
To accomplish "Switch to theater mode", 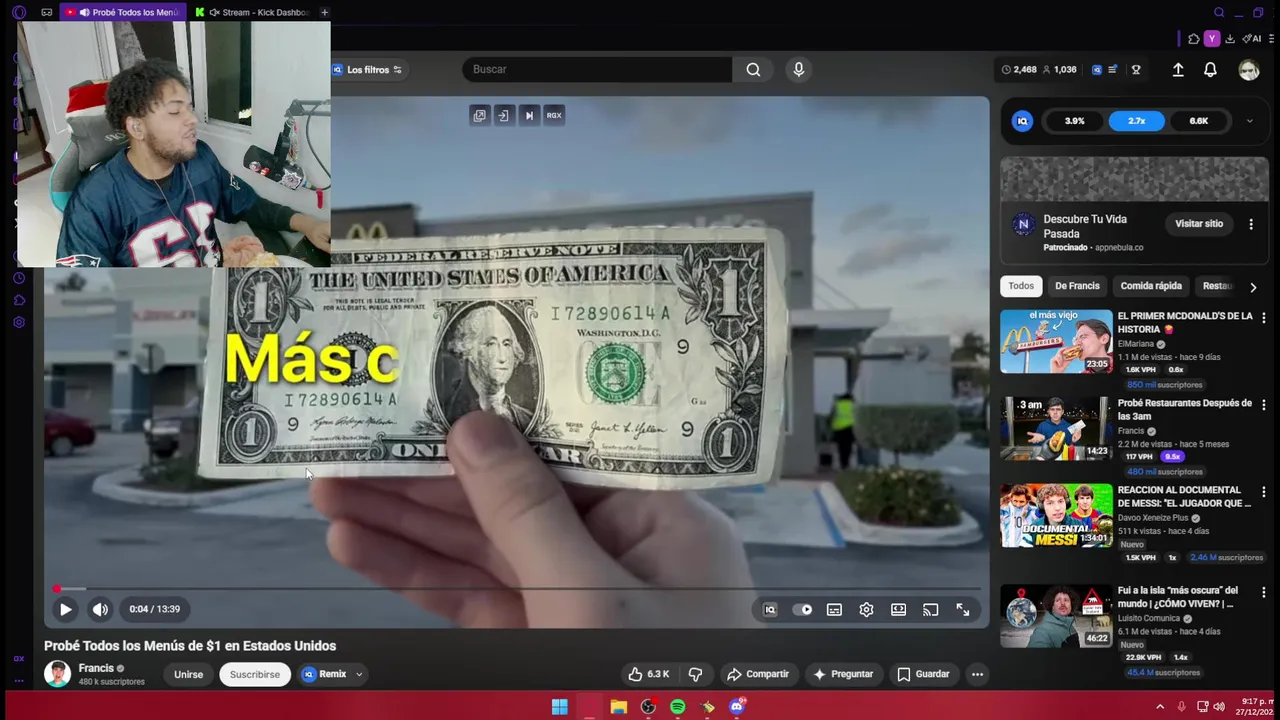I will pyautogui.click(x=898, y=610).
